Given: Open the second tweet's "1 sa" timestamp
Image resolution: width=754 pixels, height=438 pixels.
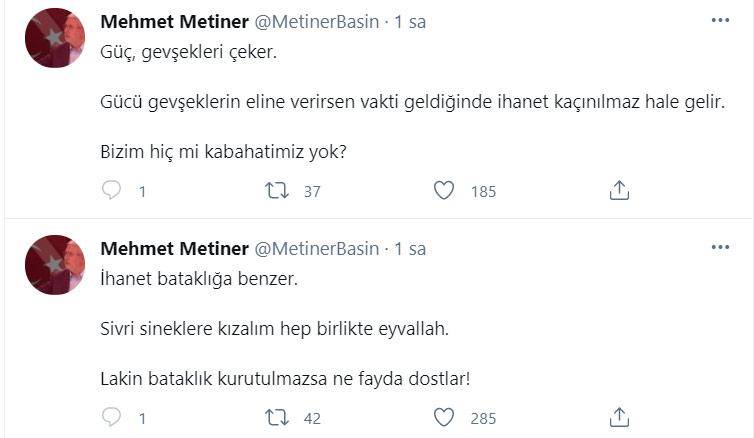Looking at the screenshot, I should click(411, 249).
